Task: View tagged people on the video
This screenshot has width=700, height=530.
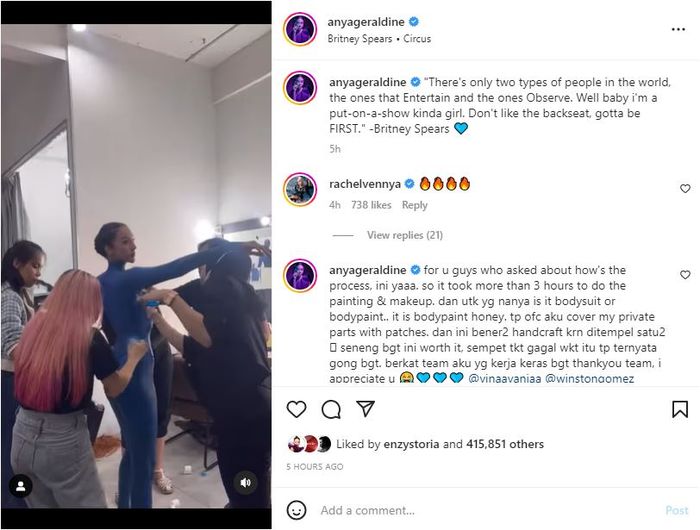Action: click(x=18, y=487)
